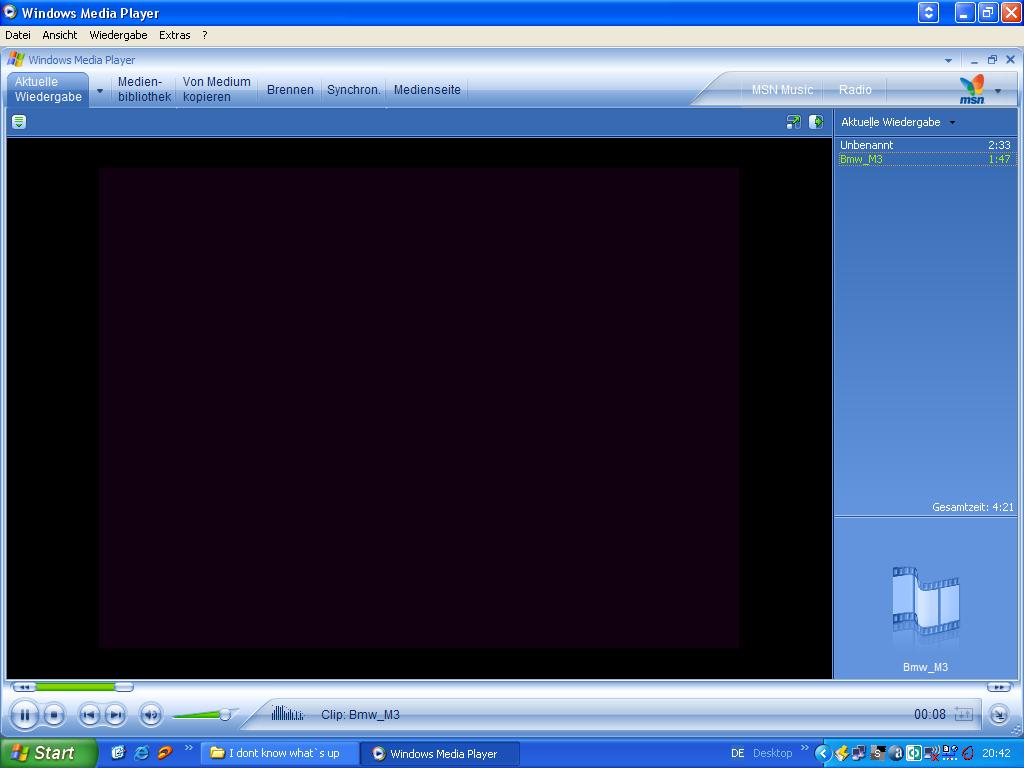Open the MSN Music service
Screen dimensions: 1024x768
tap(782, 90)
